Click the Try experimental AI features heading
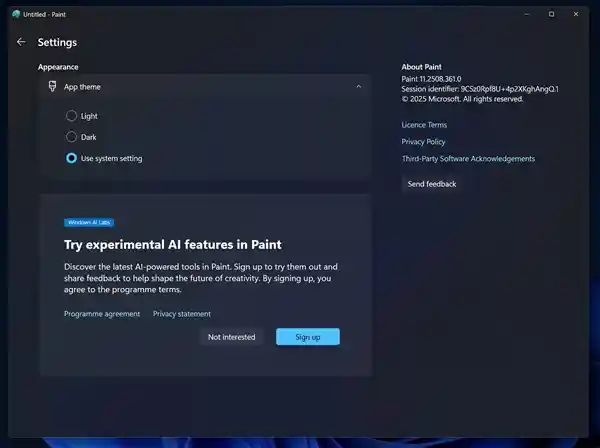 pyautogui.click(x=173, y=244)
